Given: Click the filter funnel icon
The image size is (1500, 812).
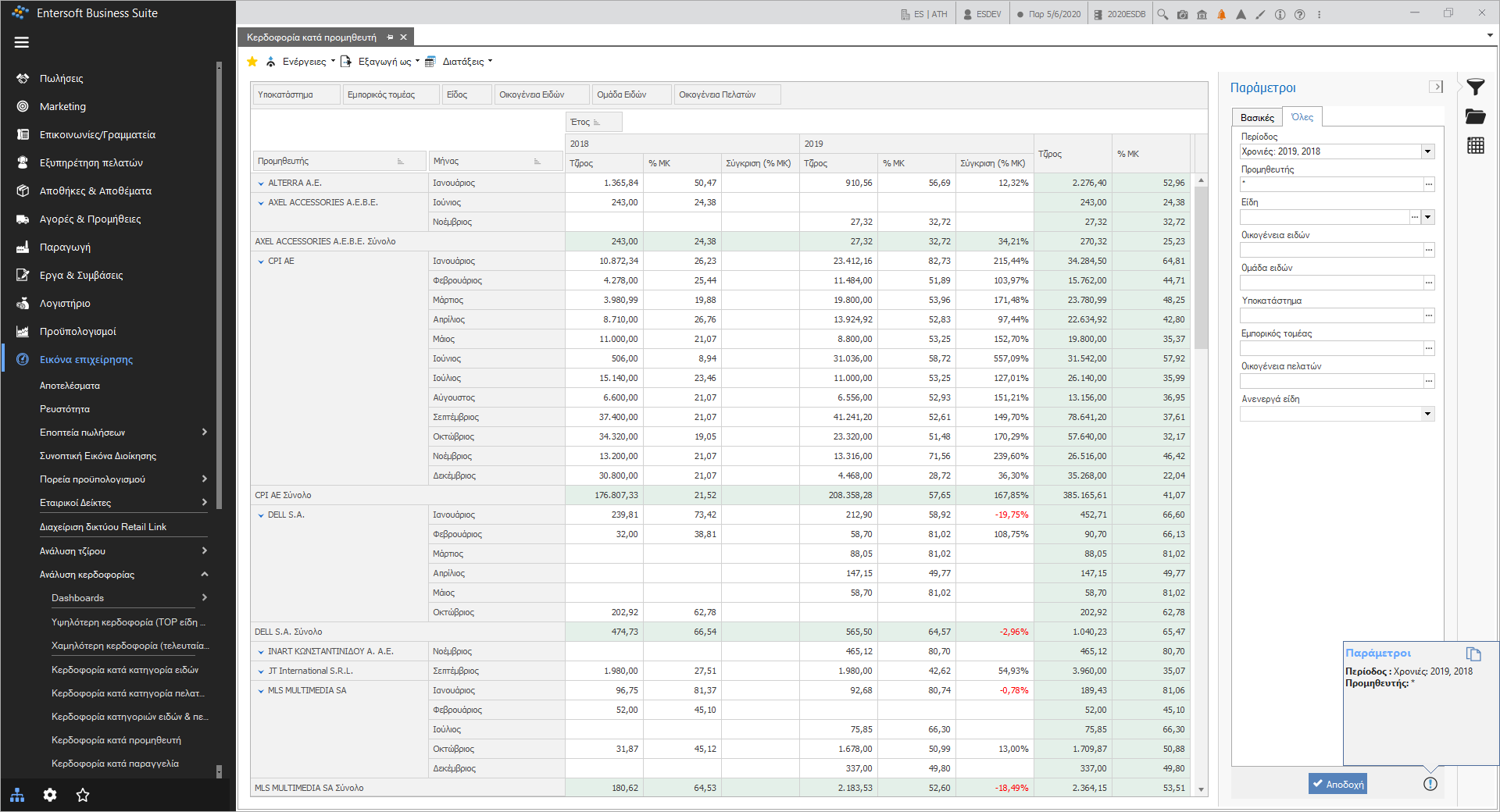Looking at the screenshot, I should pyautogui.click(x=1475, y=87).
